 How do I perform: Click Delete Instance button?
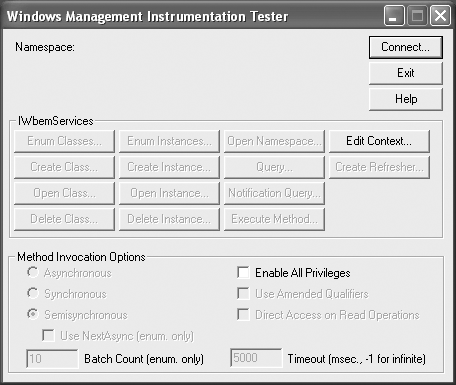[169, 219]
